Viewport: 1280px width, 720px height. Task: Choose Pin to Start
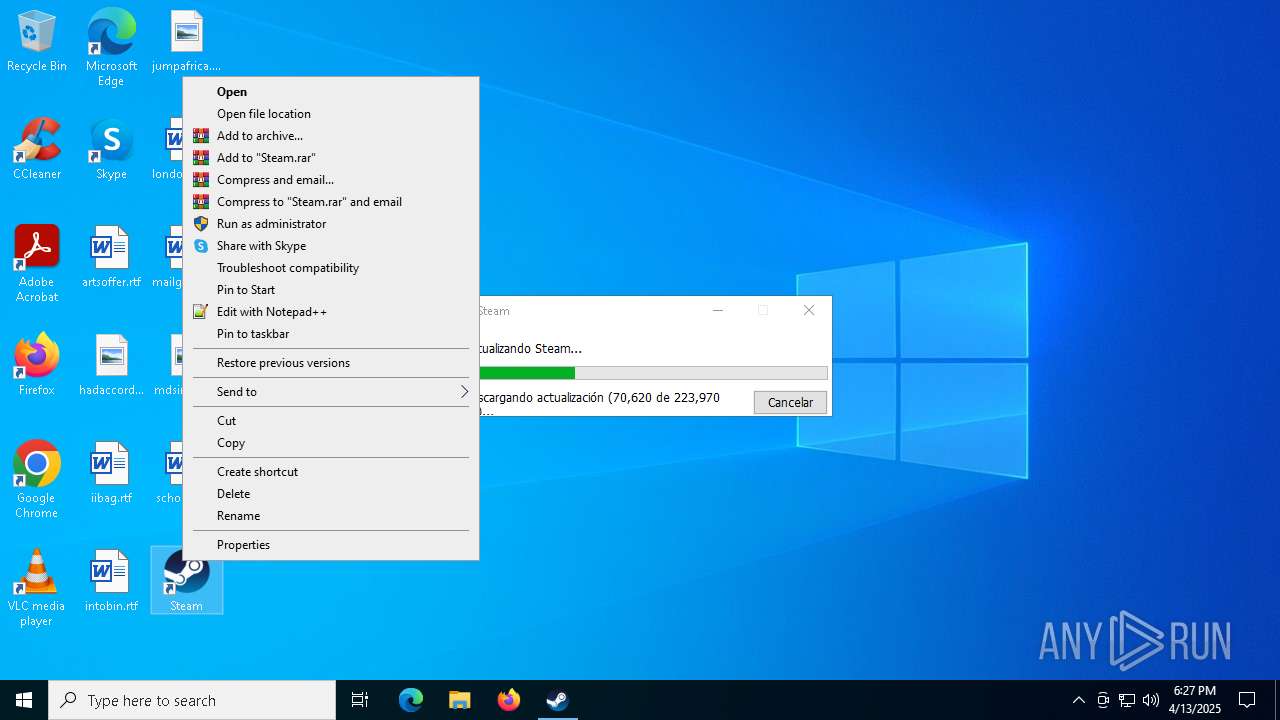pos(331,290)
